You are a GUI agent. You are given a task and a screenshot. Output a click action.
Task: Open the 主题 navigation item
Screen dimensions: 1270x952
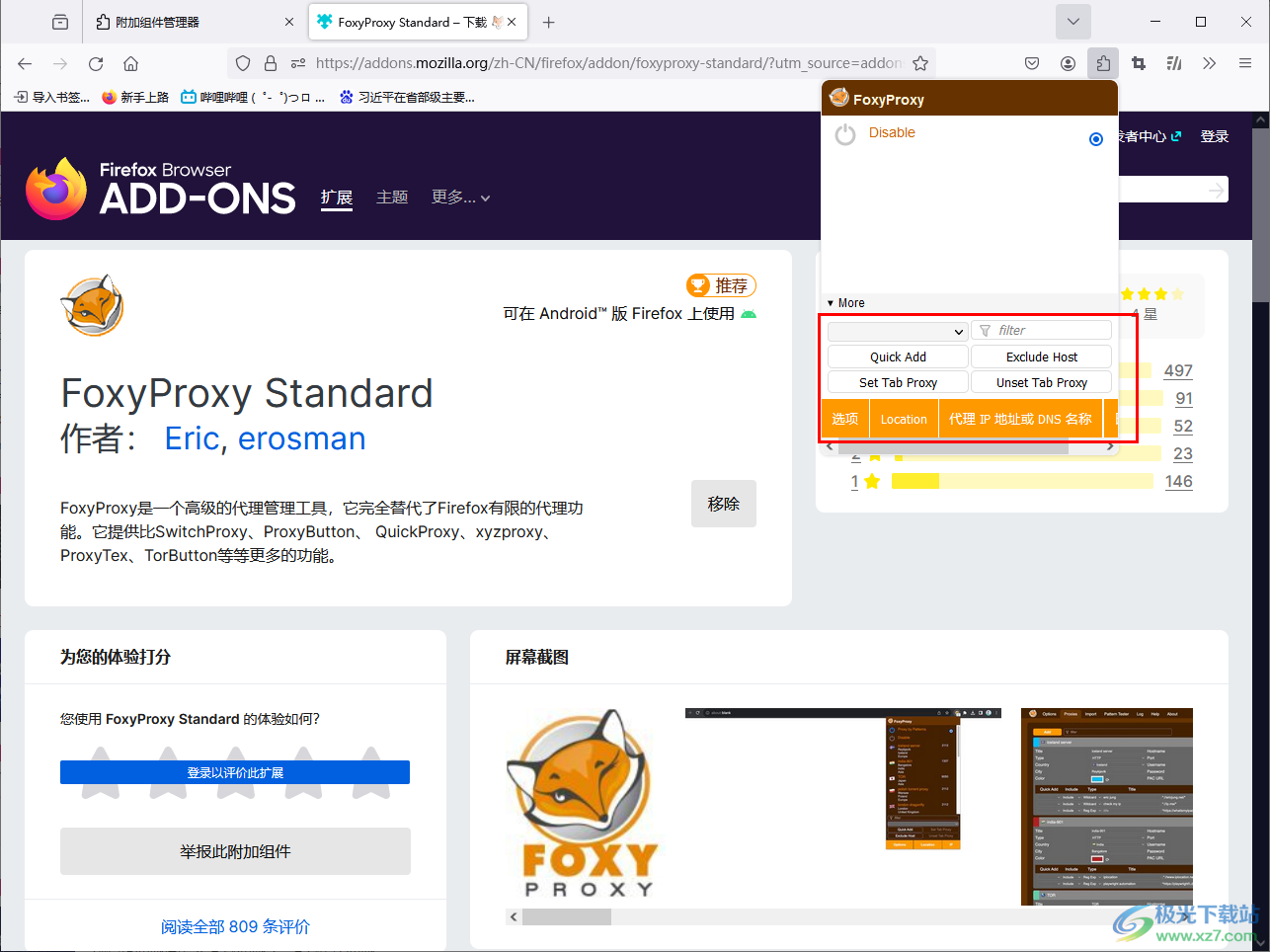point(392,198)
